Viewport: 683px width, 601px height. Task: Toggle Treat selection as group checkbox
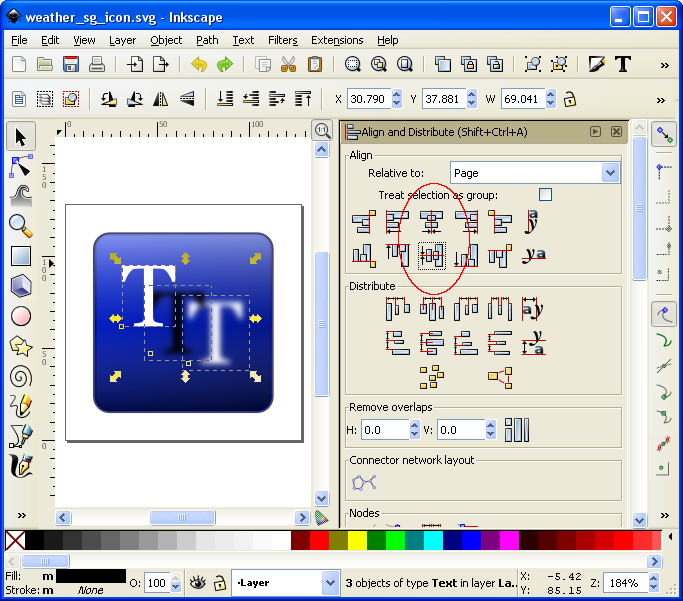[545, 194]
